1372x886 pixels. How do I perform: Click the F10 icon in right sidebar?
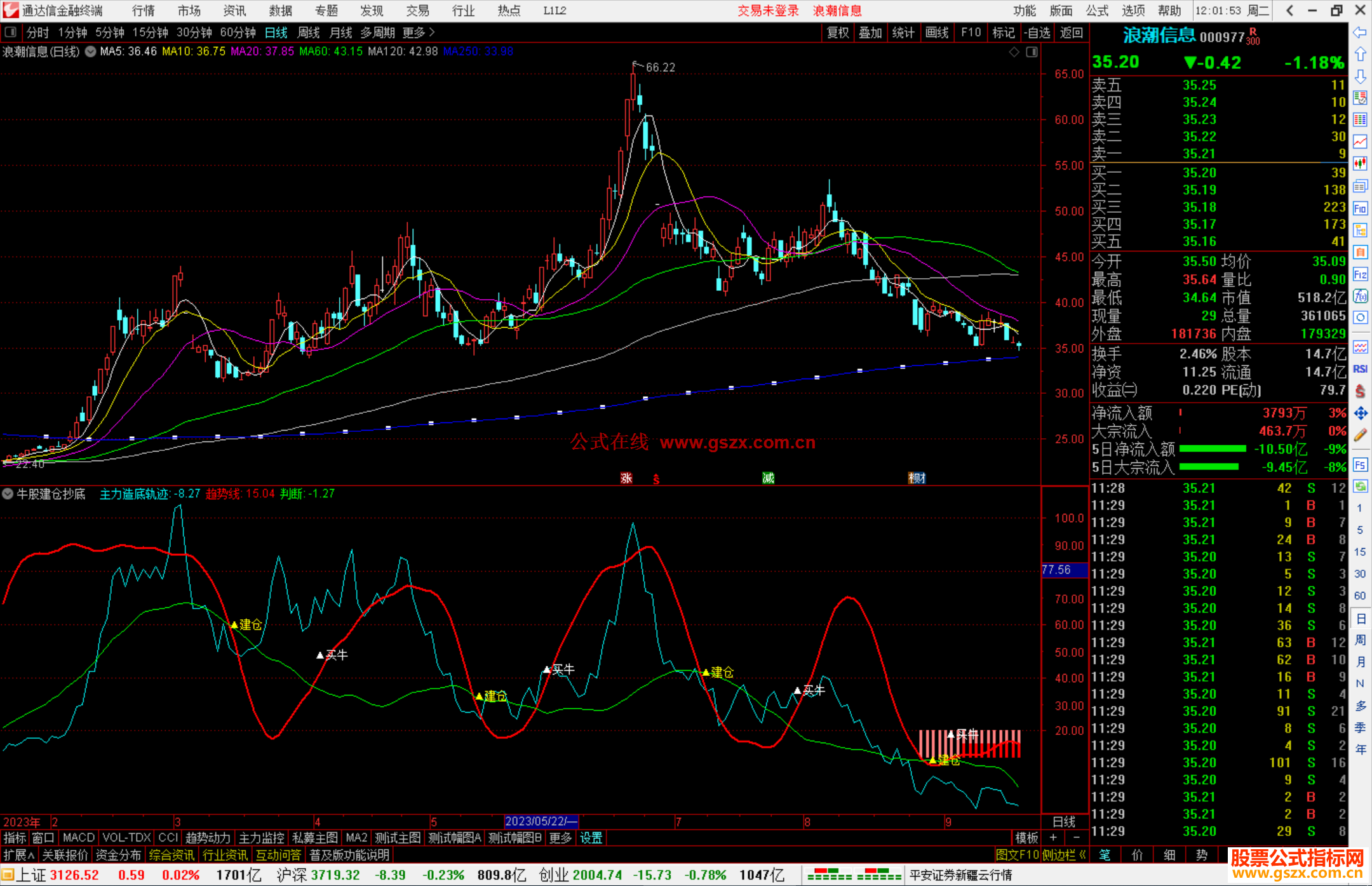click(x=1360, y=208)
